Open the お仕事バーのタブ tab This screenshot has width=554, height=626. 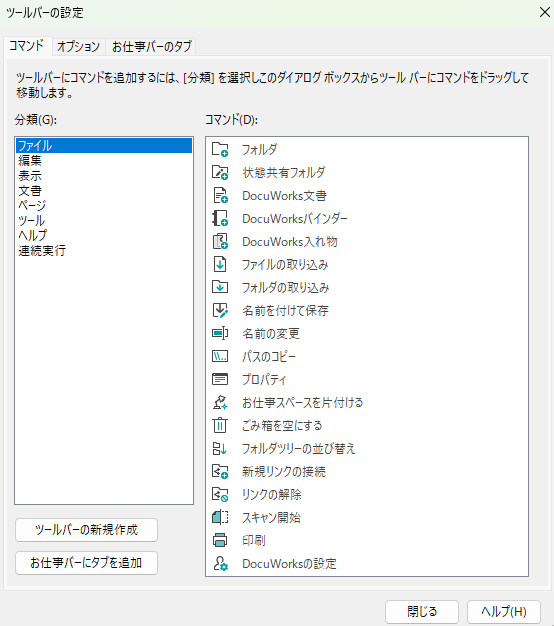tap(152, 47)
